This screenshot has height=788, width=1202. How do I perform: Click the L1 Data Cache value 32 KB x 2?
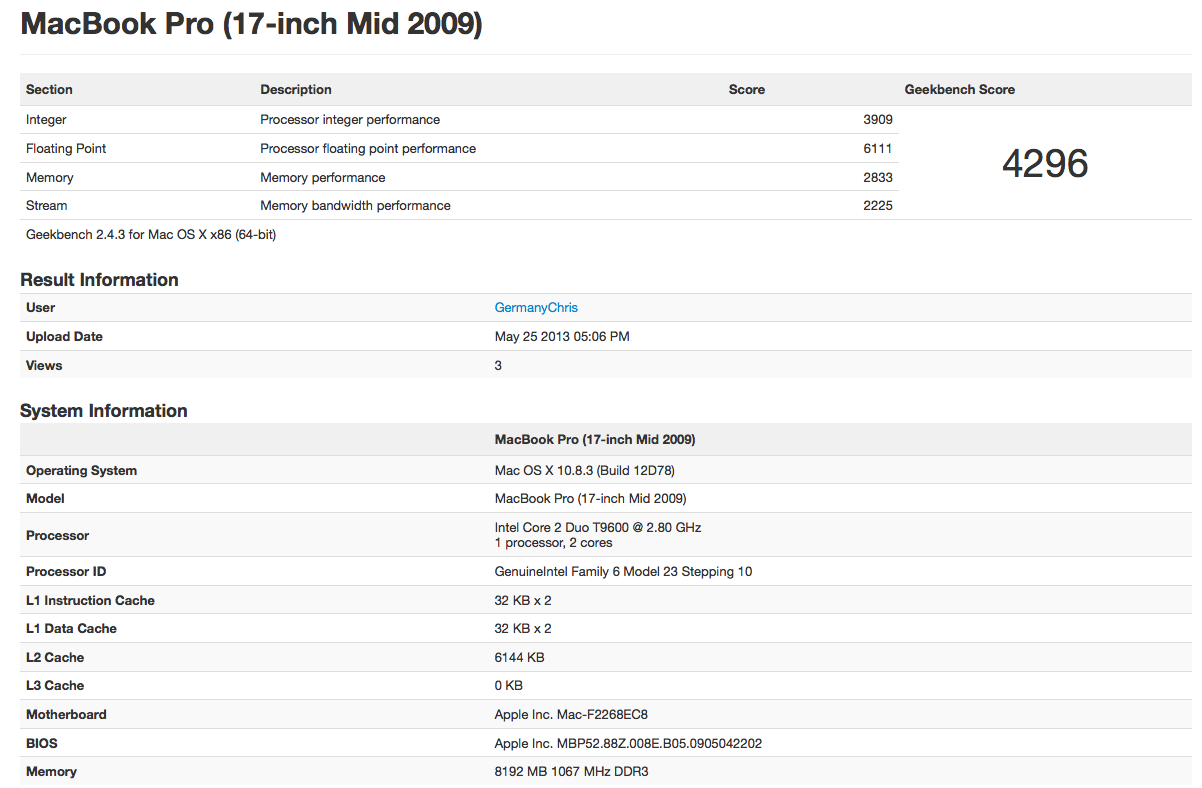tap(523, 629)
